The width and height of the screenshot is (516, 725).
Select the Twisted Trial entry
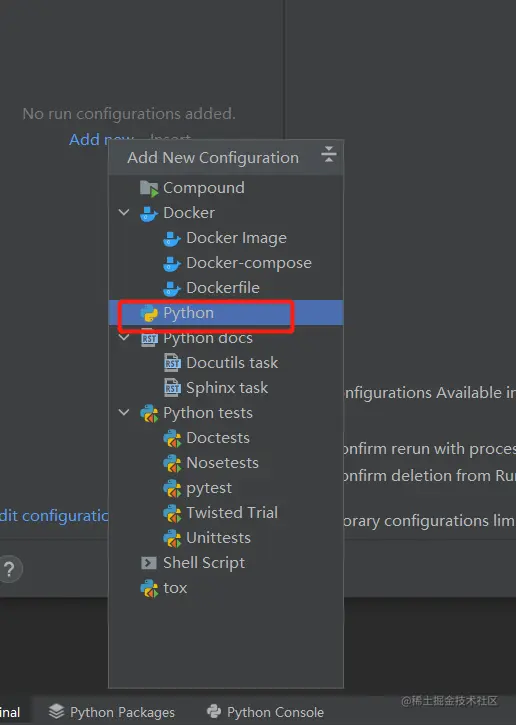pyautogui.click(x=226, y=513)
